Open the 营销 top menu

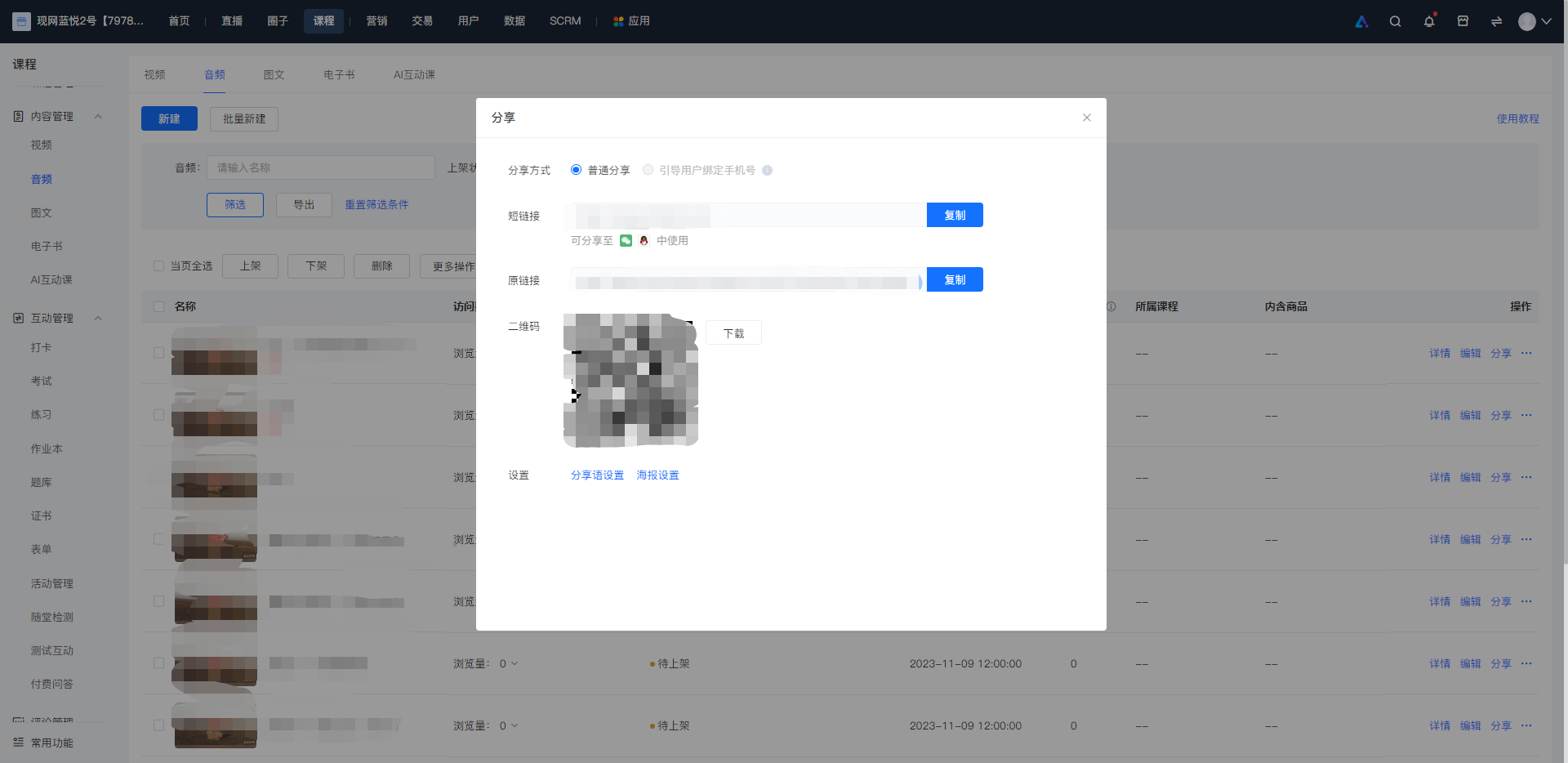pyautogui.click(x=376, y=21)
